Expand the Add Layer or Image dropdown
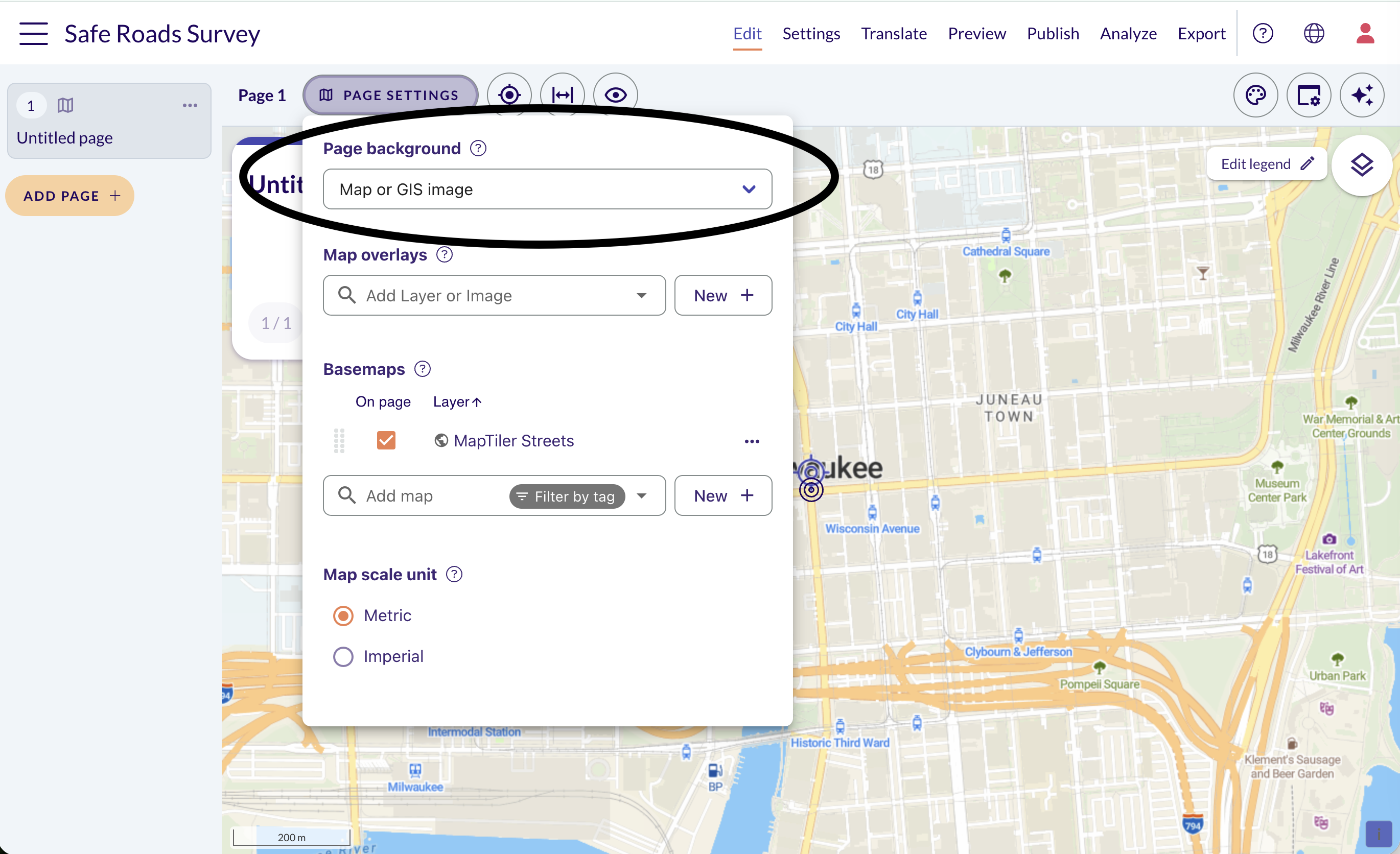Screen dimensions: 1400x854 pos(641,295)
